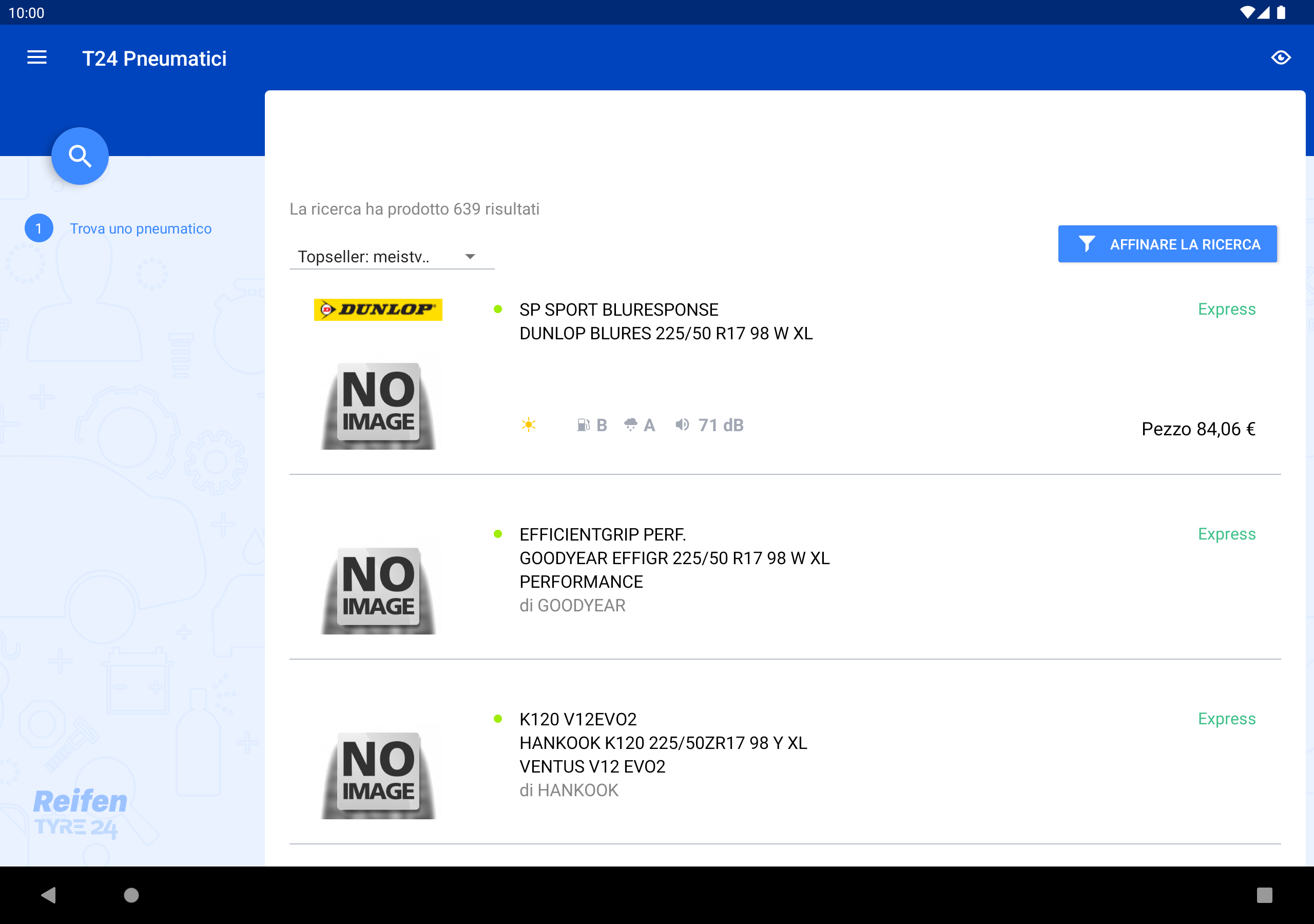The image size is (1314, 924).
Task: Tap the Android recent apps square
Action: point(1264,895)
